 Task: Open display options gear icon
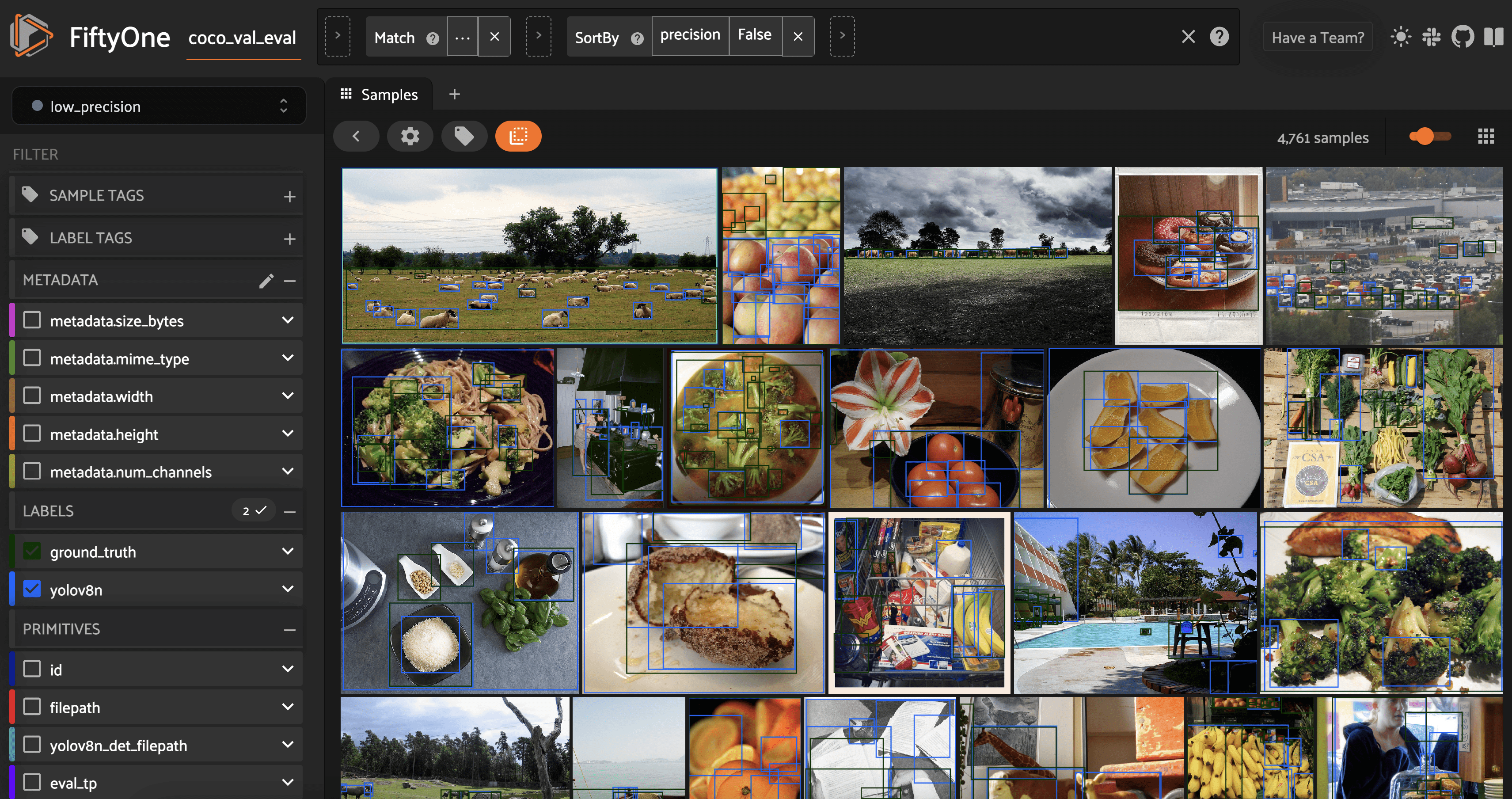pyautogui.click(x=410, y=136)
